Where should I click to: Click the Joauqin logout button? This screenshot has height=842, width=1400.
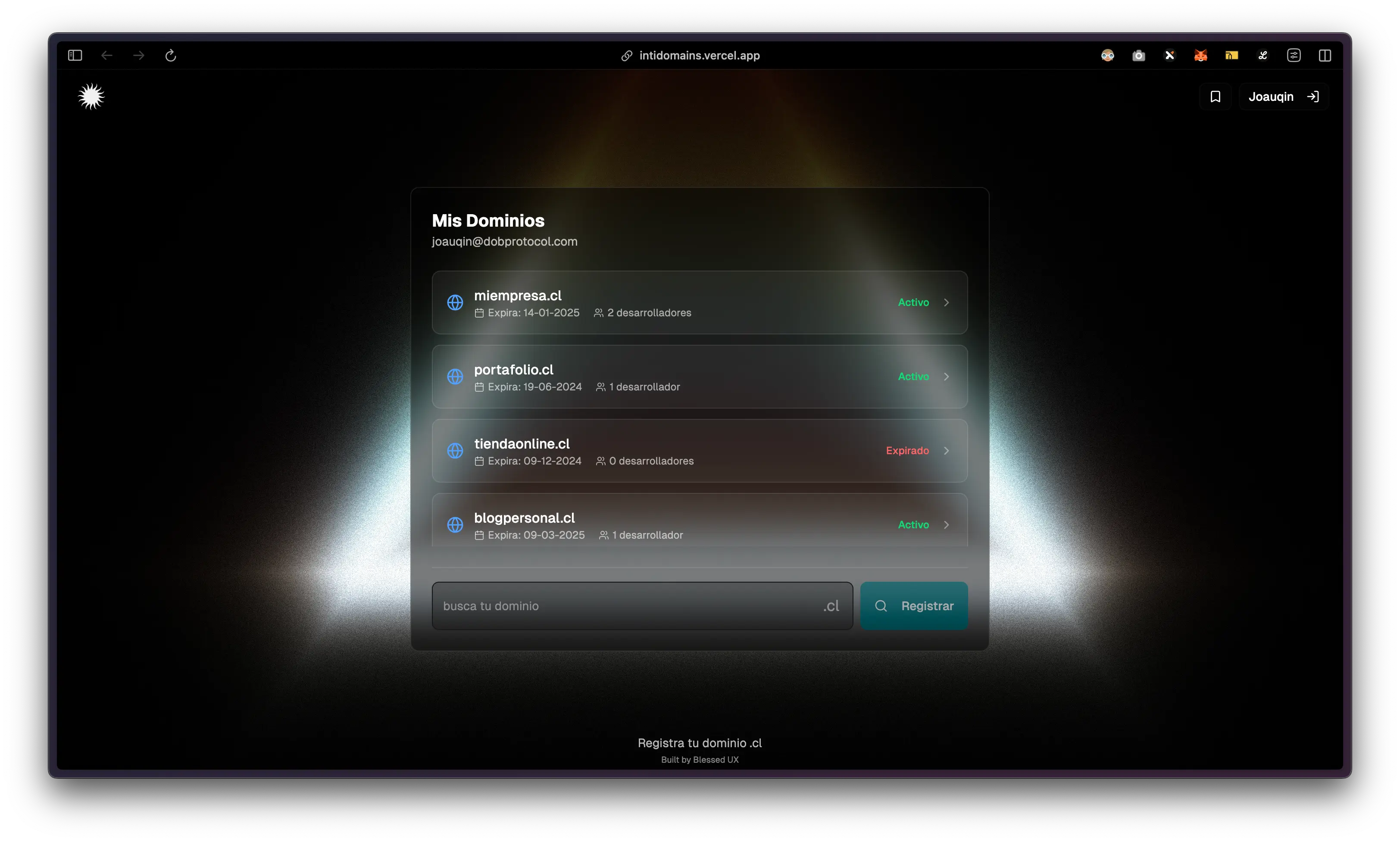[x=1283, y=97]
